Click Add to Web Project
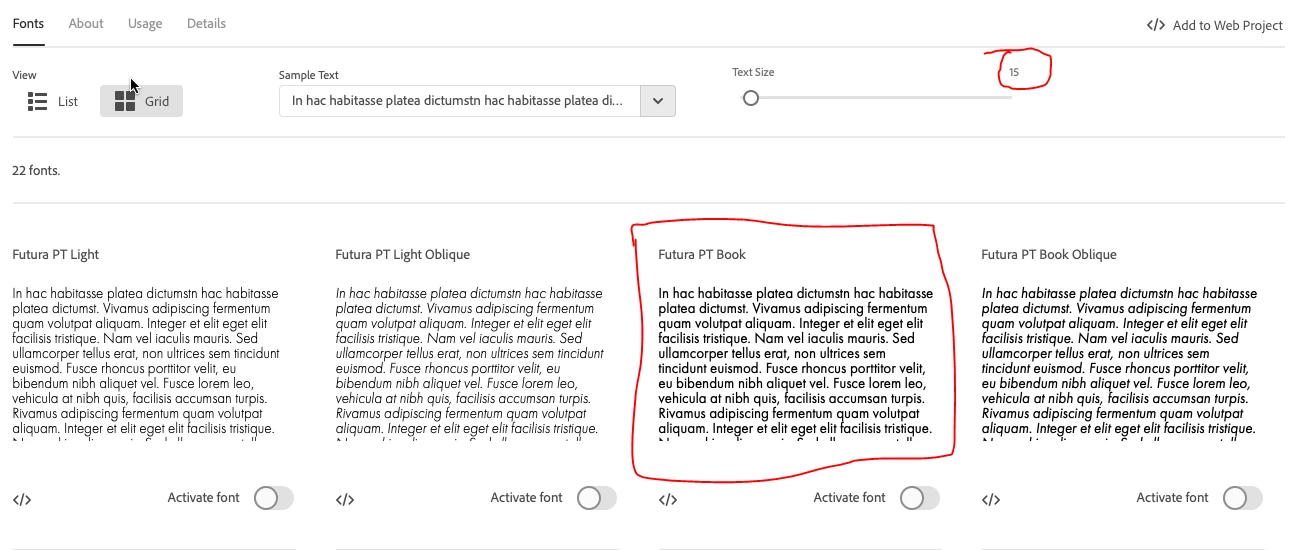1290x550 pixels. 1215,25
